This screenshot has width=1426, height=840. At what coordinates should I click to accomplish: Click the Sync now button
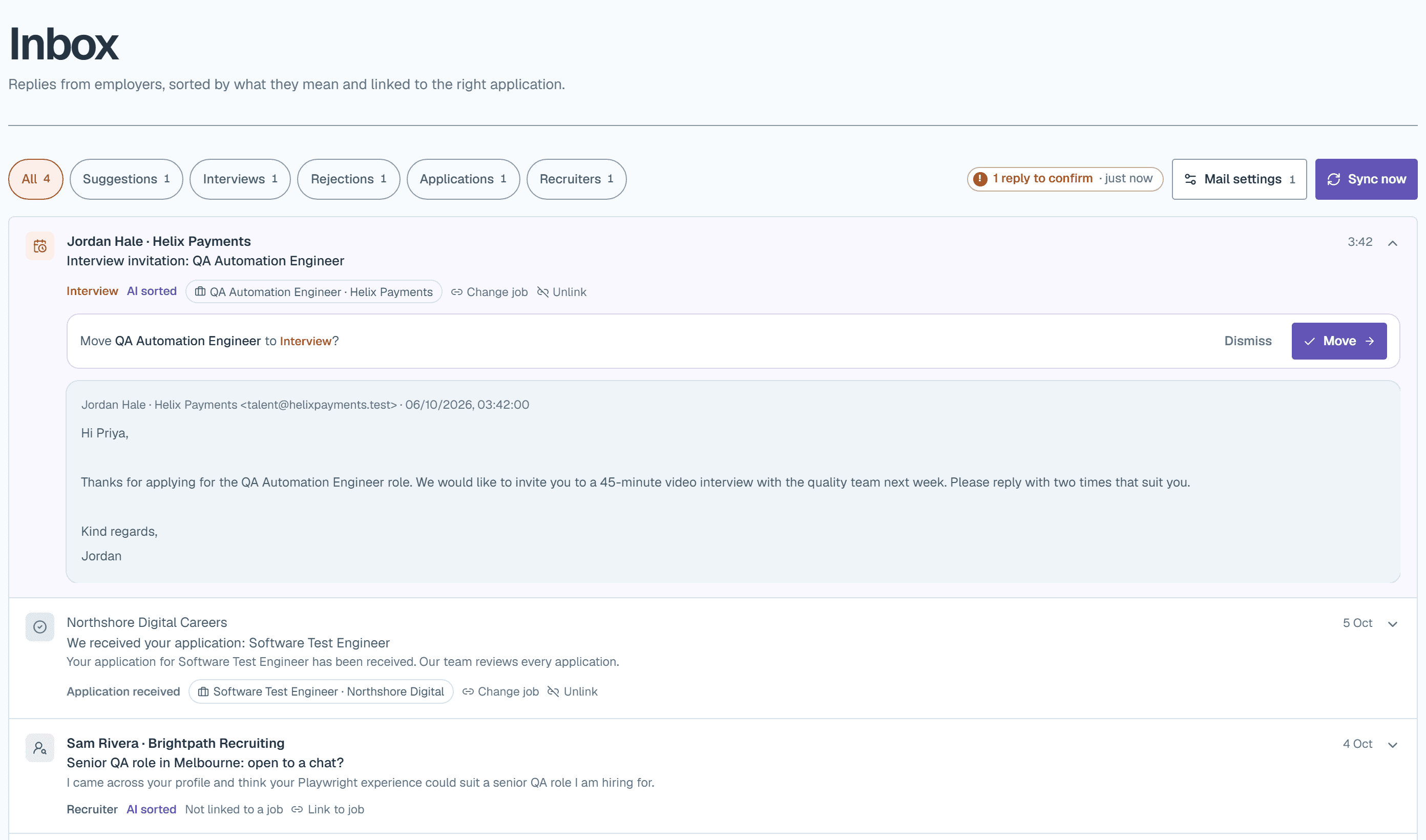tap(1366, 179)
